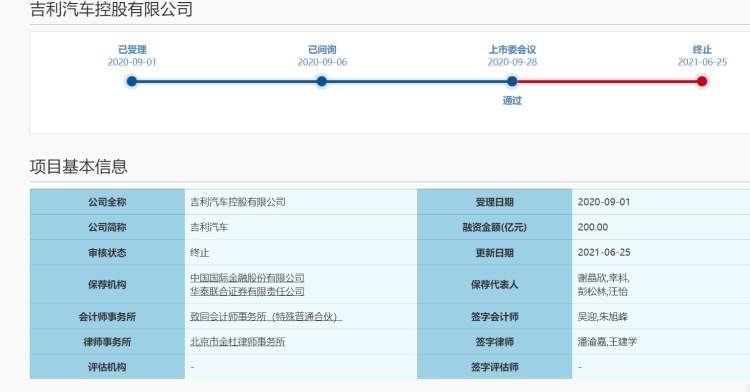Click the 审核状态 header cell
750x392 pixels.
click(x=107, y=252)
